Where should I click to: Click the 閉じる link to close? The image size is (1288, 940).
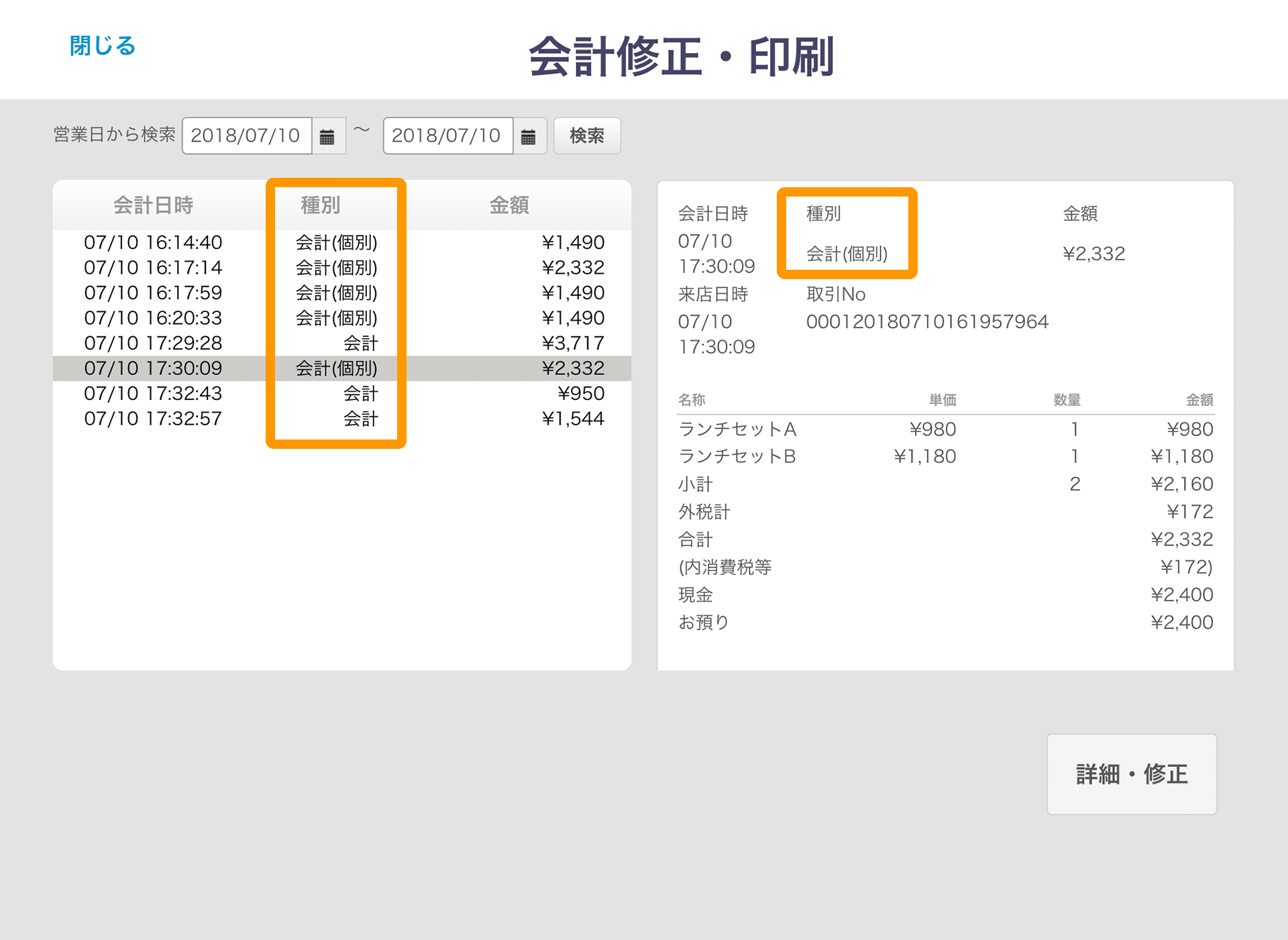103,46
